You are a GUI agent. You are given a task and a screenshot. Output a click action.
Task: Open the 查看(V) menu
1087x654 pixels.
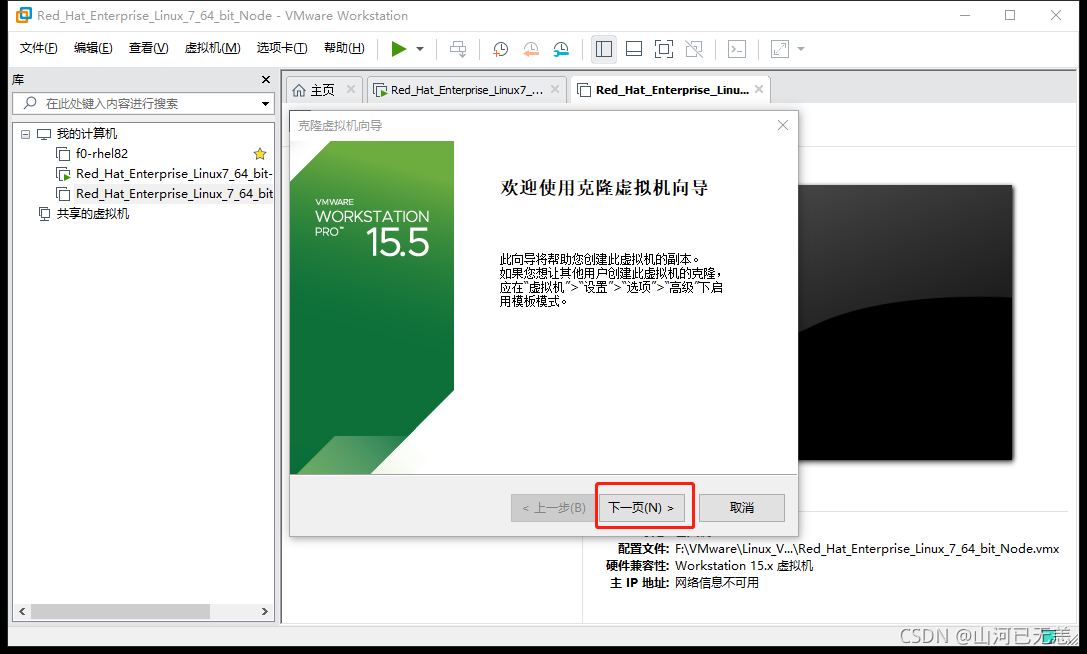pos(148,48)
